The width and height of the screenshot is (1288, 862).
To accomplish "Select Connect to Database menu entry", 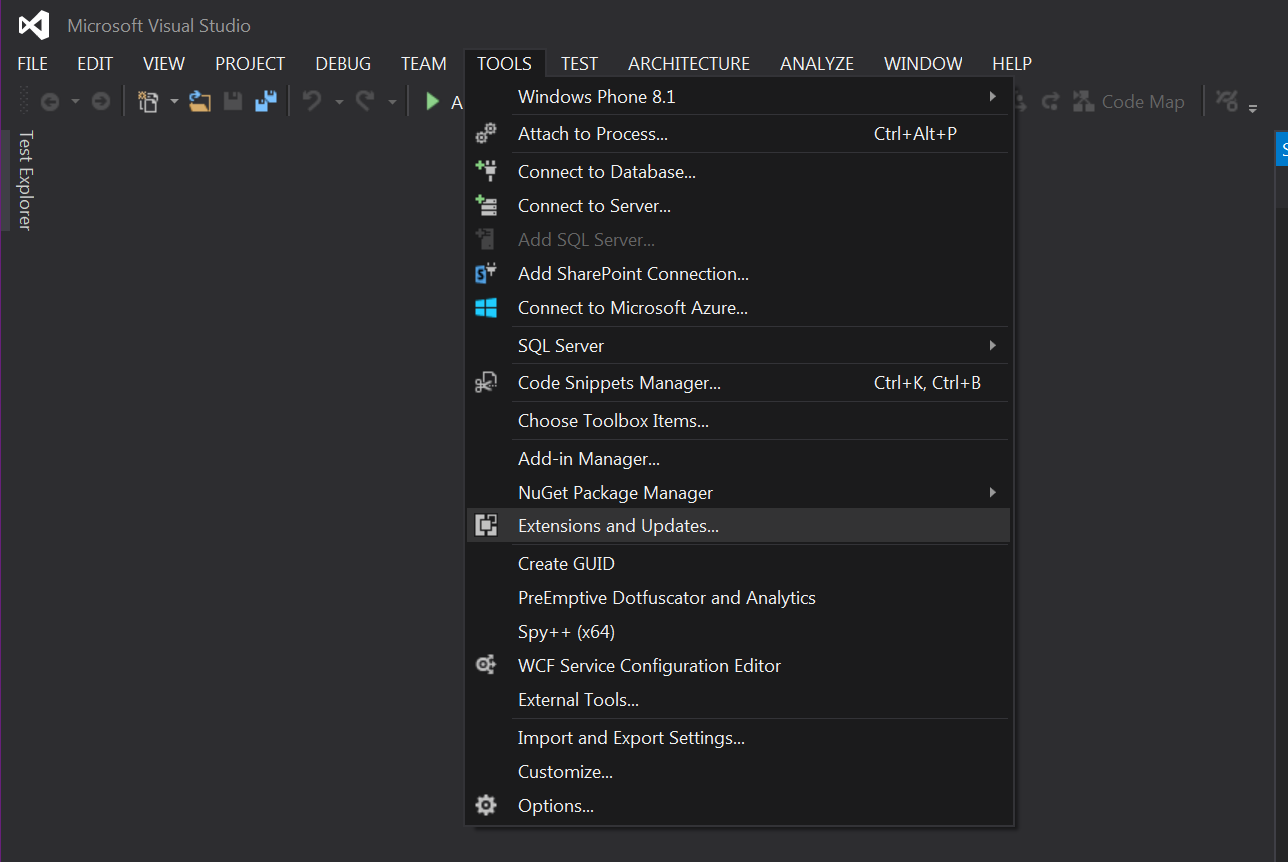I will [738, 171].
